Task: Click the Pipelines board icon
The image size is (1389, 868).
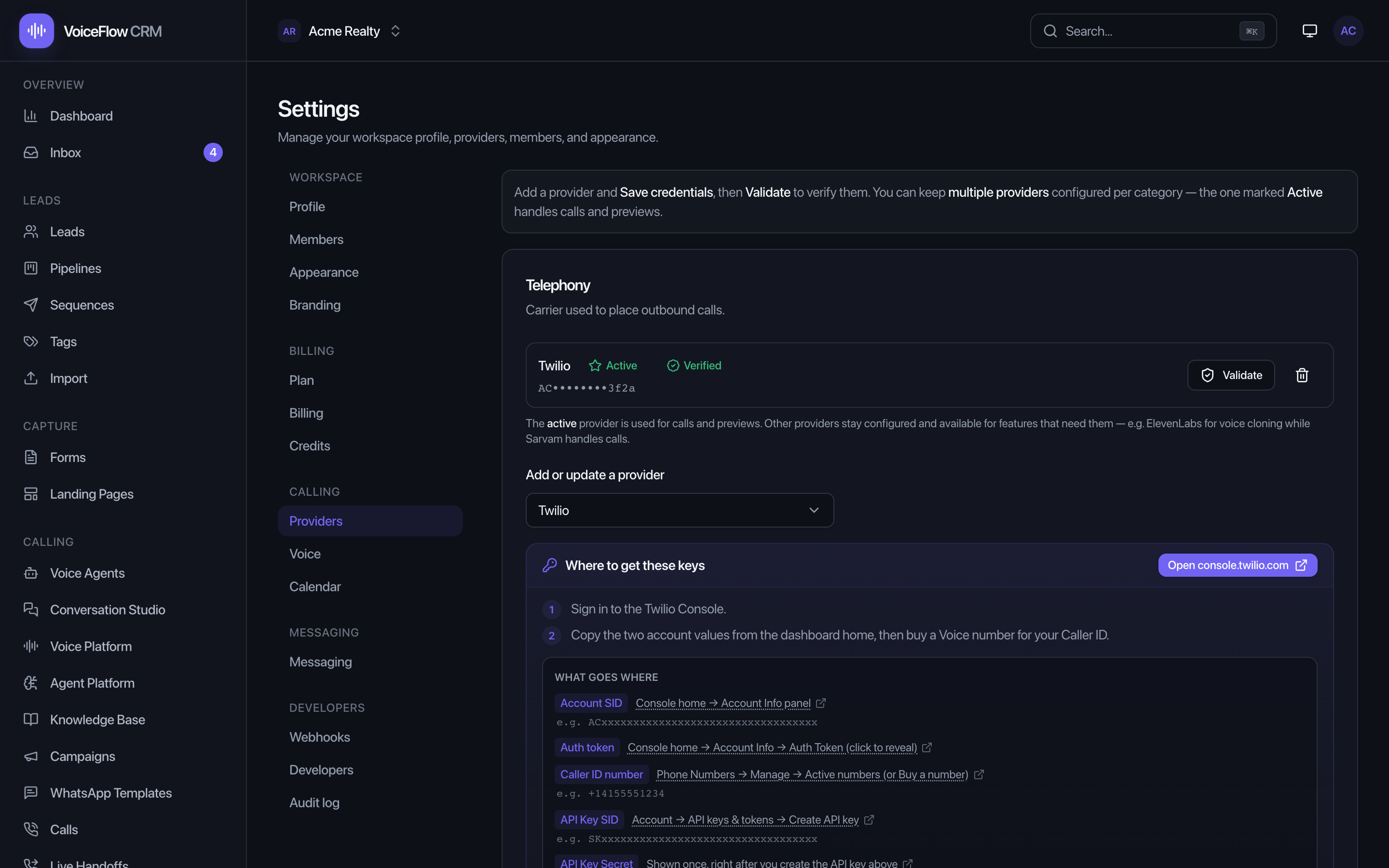Action: pos(31,268)
